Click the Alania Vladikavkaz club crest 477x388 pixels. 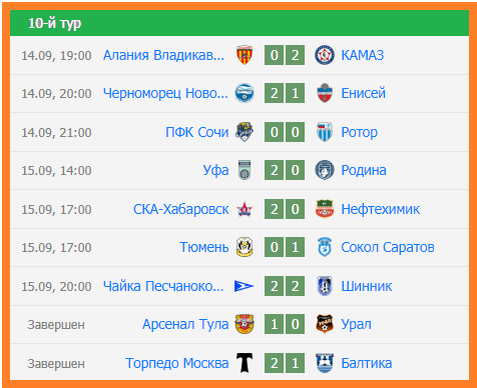point(244,55)
